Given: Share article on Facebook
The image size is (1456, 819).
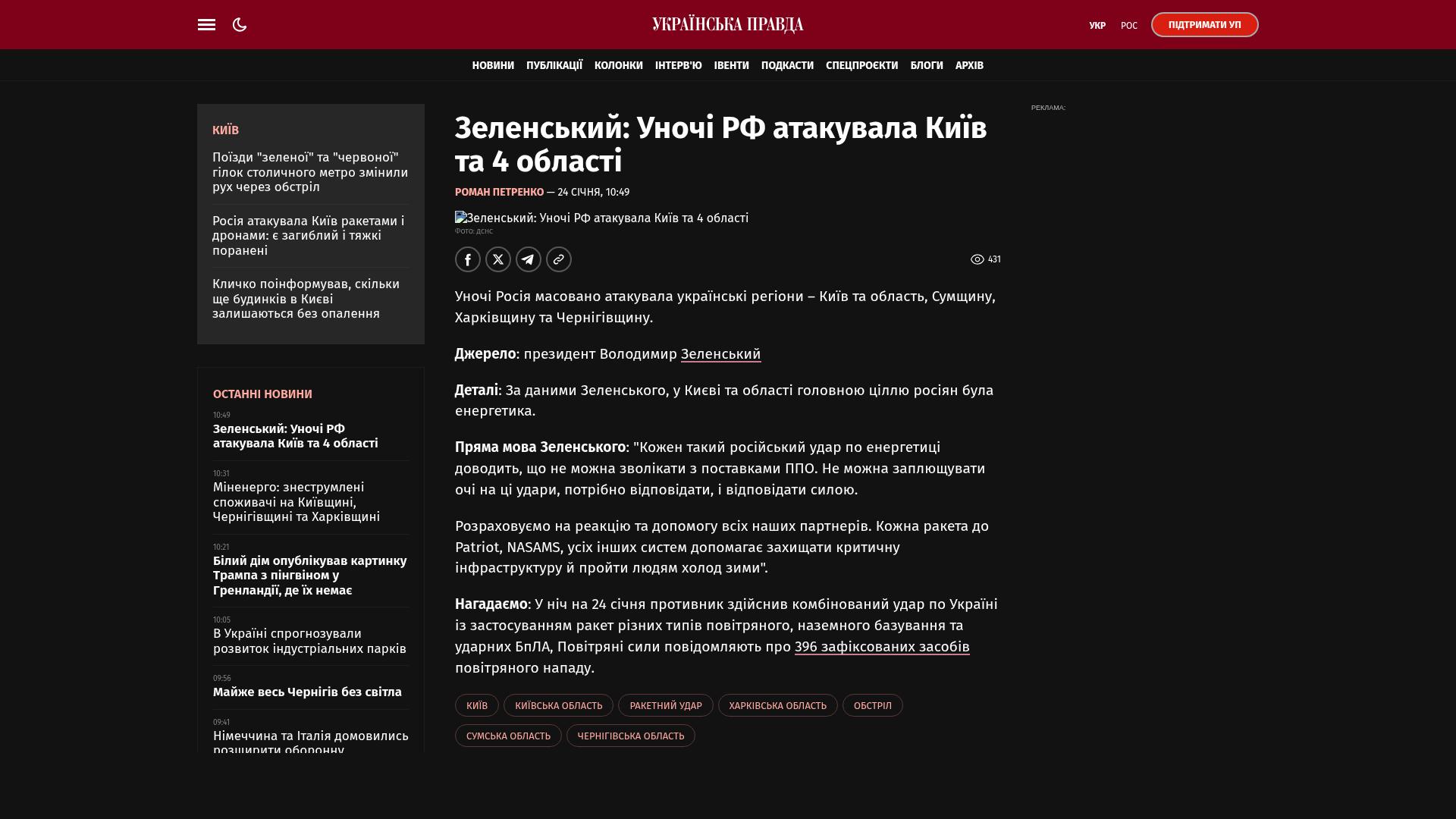Looking at the screenshot, I should pyautogui.click(x=468, y=259).
